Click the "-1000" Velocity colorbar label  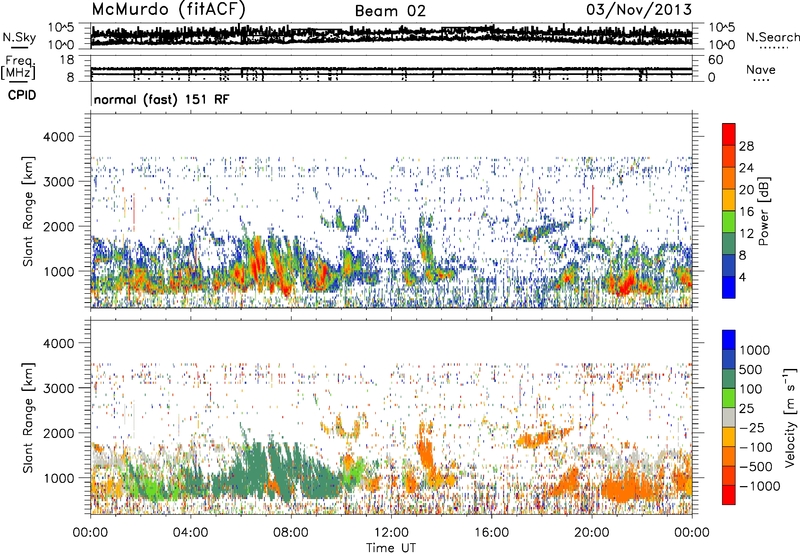coord(759,486)
